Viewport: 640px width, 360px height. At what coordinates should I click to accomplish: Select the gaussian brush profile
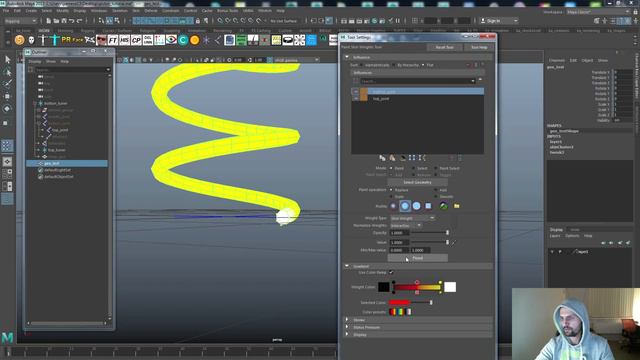[393, 206]
